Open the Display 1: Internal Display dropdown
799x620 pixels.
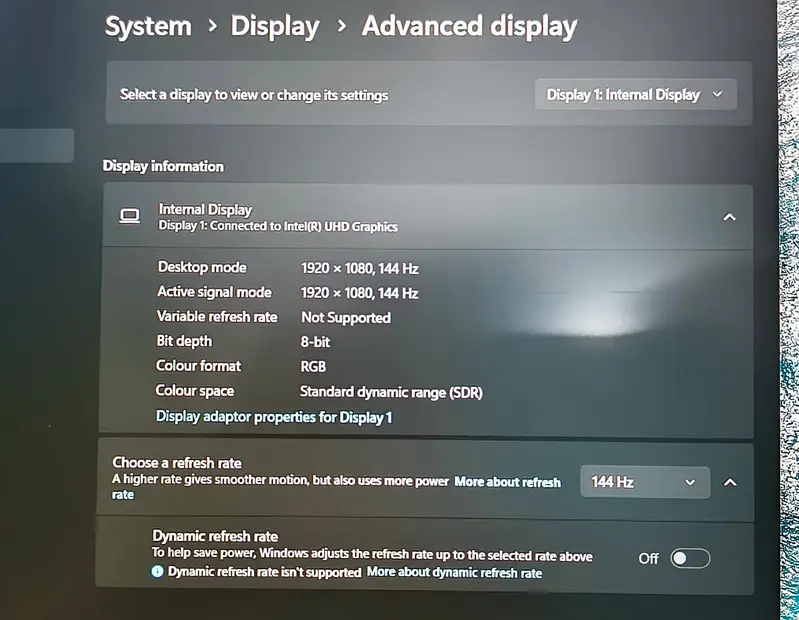click(x=635, y=95)
